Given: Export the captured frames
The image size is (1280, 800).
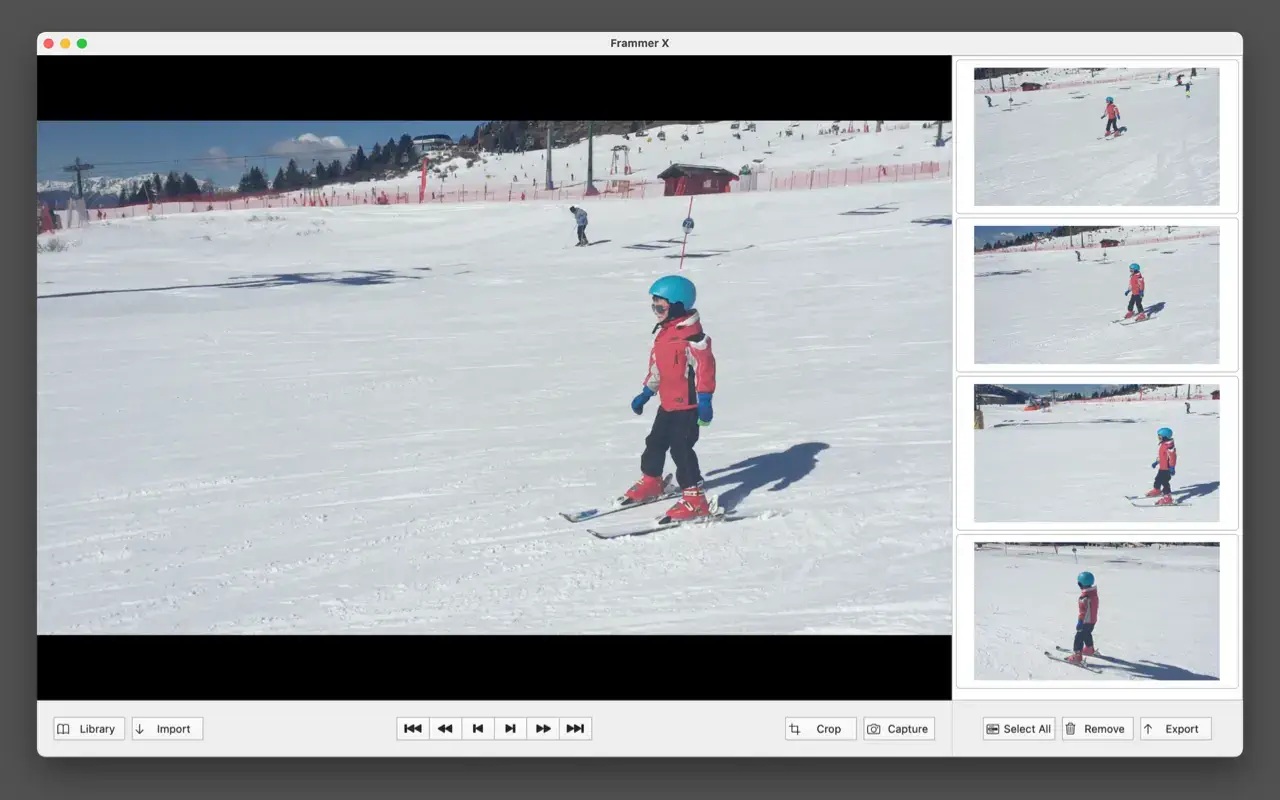Looking at the screenshot, I should point(1175,729).
